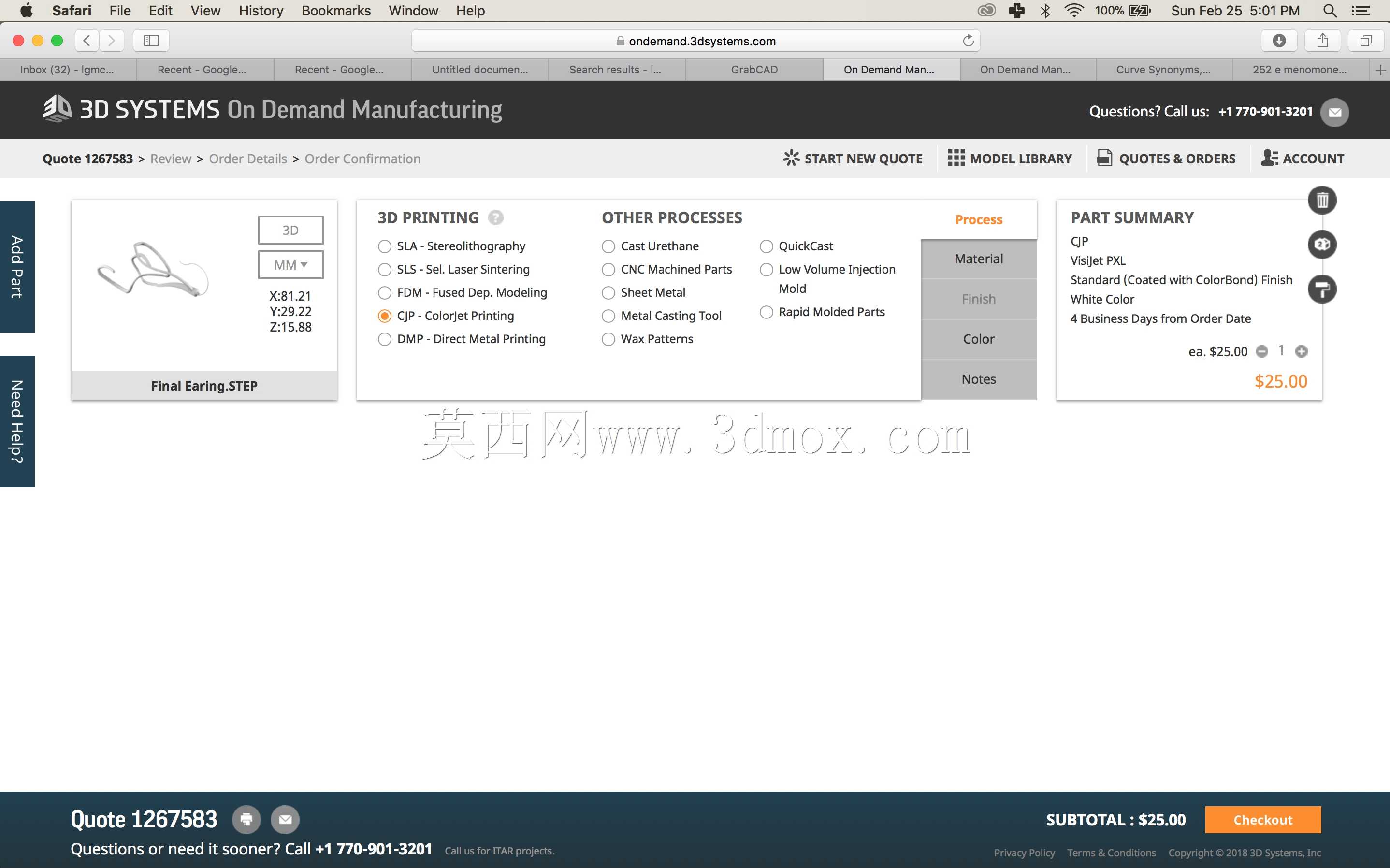Select Metal Casting Tool process

coord(608,316)
